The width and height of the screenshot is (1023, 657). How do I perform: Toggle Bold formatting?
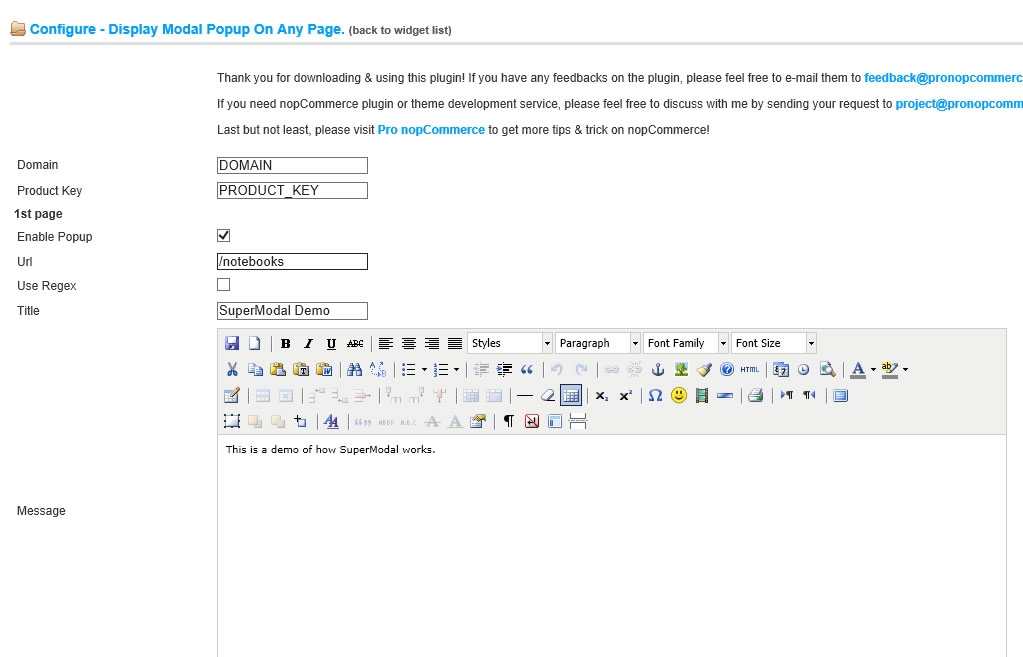(285, 343)
